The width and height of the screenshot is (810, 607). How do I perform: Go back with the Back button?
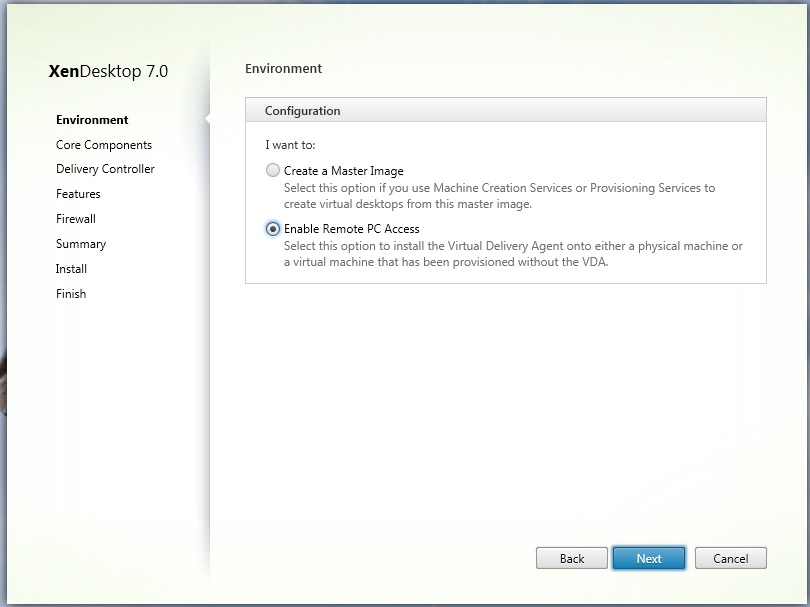[572, 558]
